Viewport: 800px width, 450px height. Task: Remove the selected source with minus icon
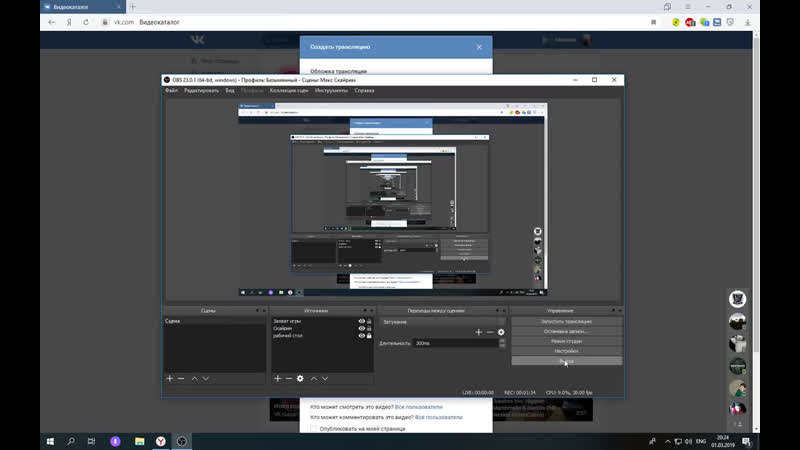pos(289,379)
